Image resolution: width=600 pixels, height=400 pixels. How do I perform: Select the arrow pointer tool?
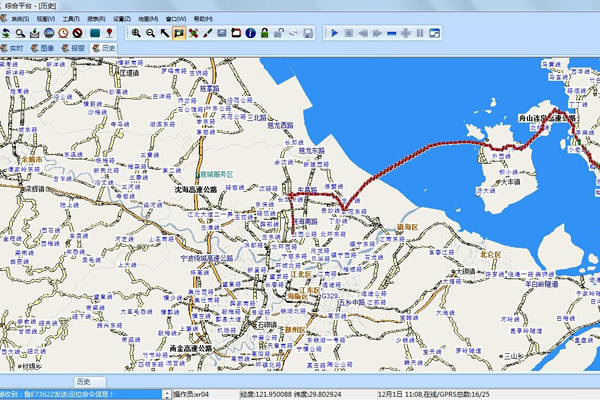[164, 33]
